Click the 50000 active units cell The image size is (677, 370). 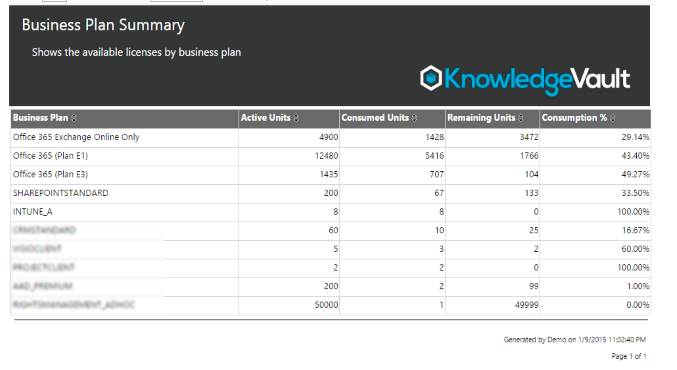point(326,305)
